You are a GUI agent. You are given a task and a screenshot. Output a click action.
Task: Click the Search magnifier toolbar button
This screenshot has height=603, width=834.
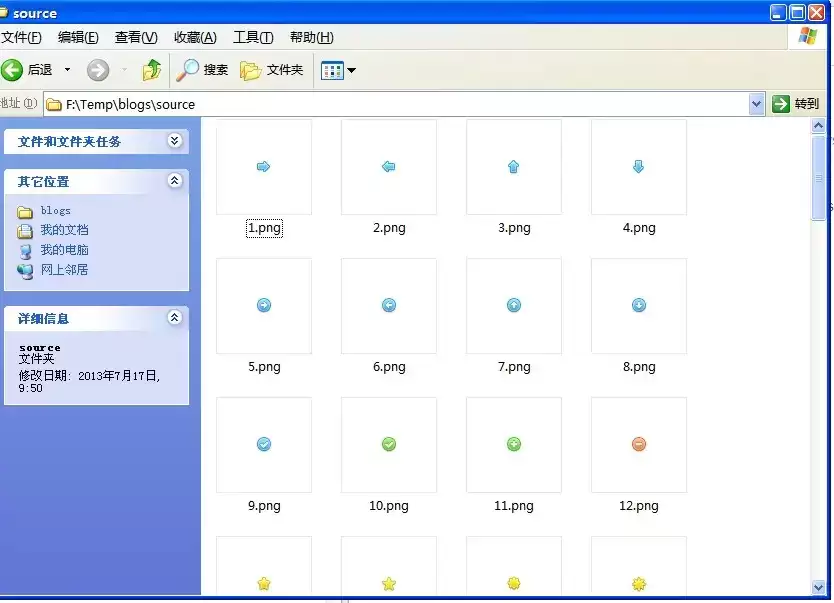pyautogui.click(x=202, y=70)
